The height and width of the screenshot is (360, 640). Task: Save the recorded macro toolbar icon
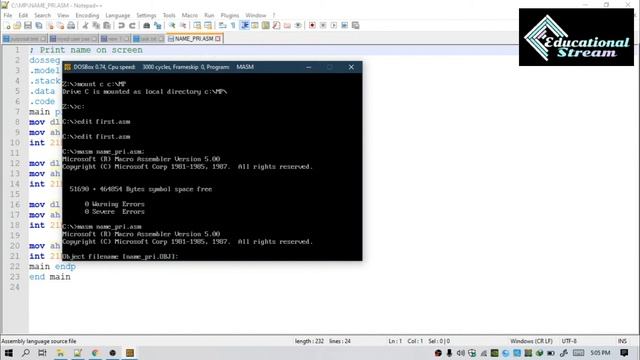pos(356,25)
